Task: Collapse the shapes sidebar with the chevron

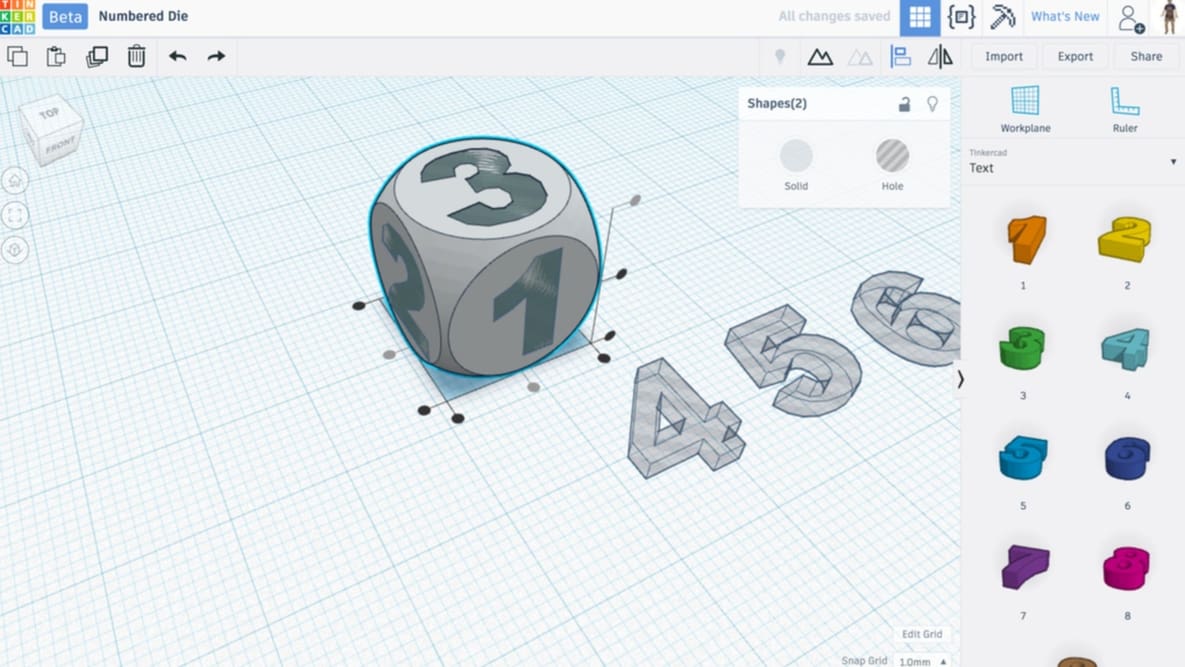Action: (961, 379)
